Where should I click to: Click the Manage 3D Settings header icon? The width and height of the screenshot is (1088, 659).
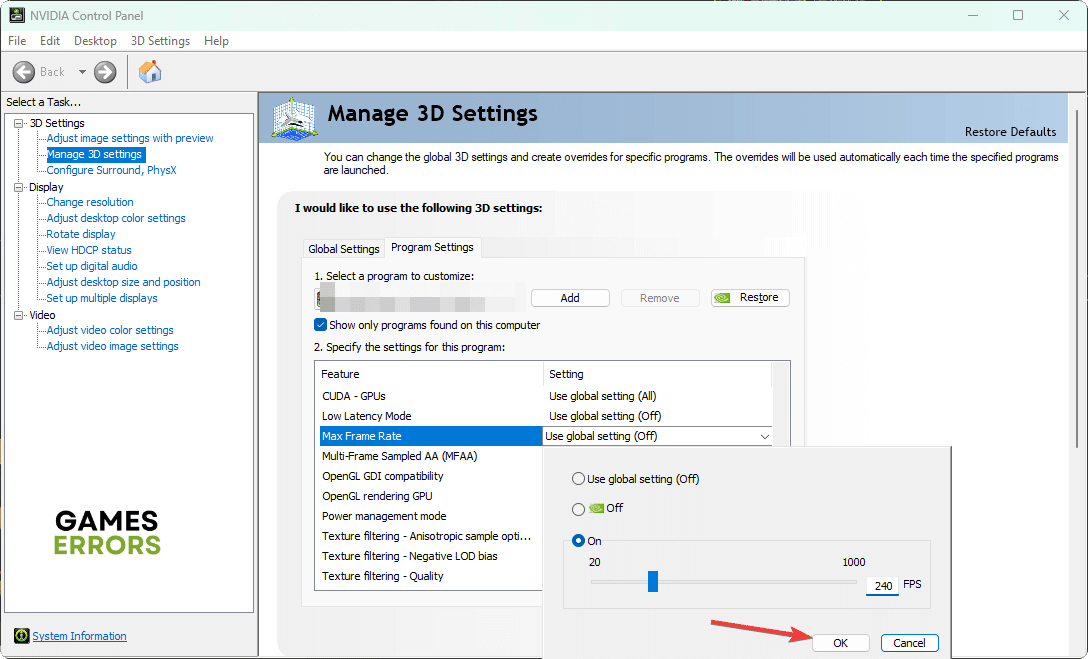point(293,118)
